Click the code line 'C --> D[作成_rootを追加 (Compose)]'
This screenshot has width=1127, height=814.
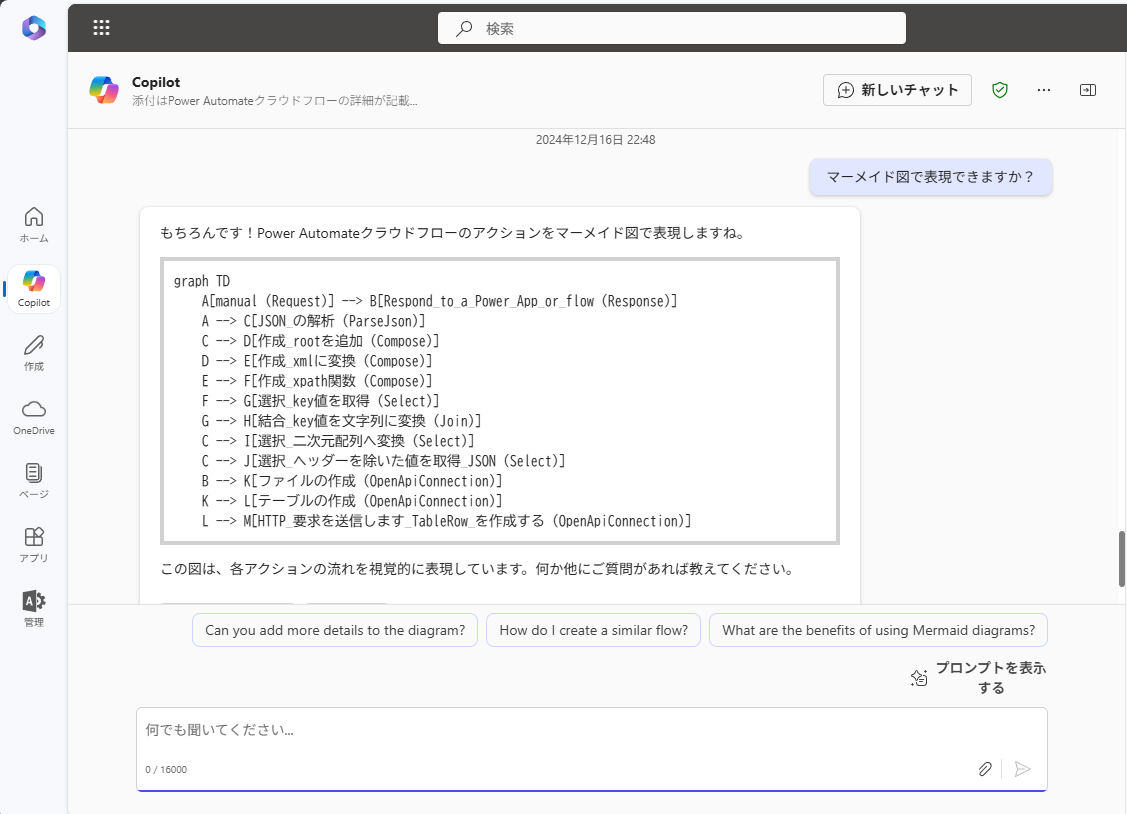320,341
